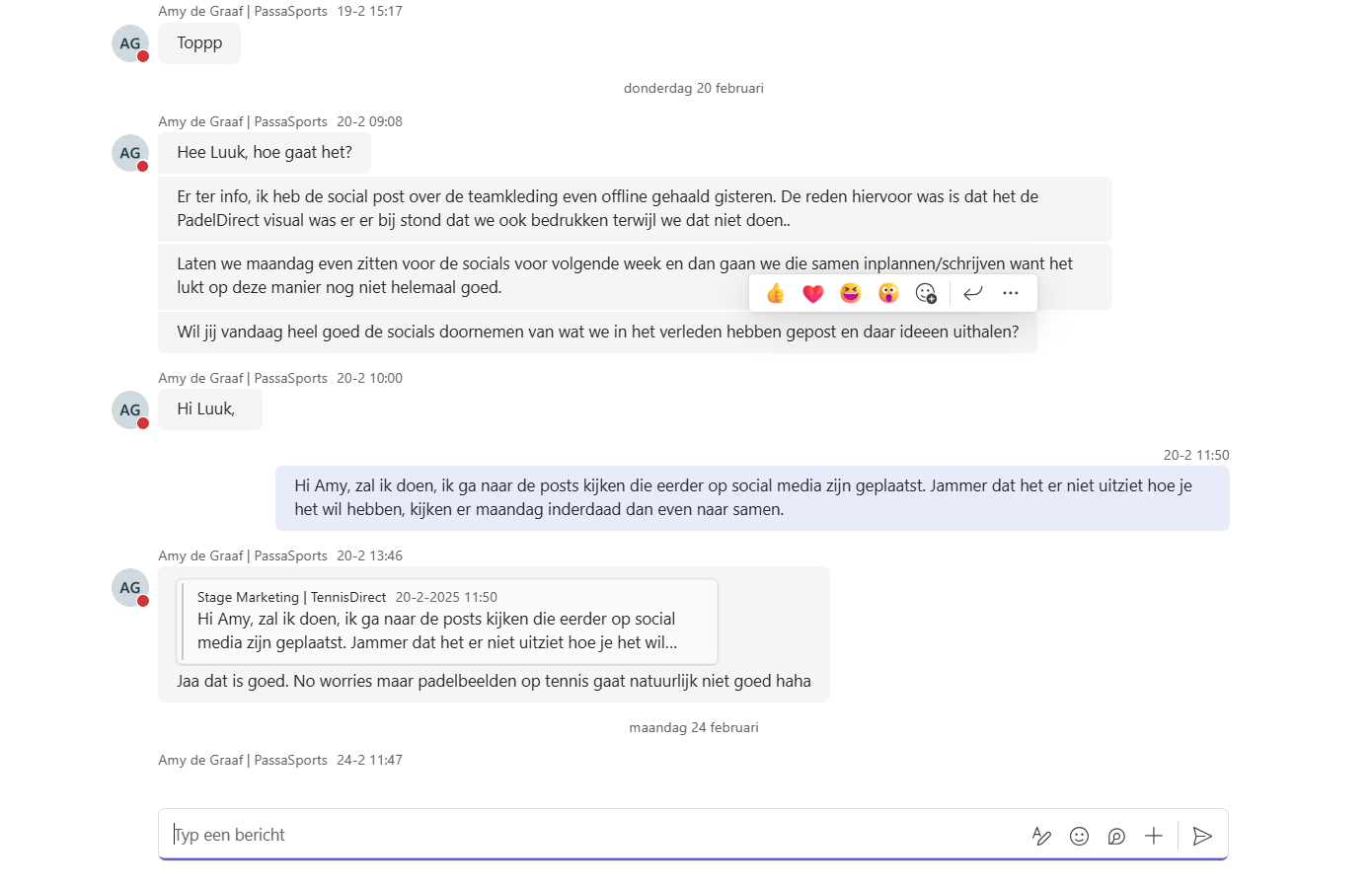Open the emoji picker in compose box
This screenshot has width=1372, height=888.
click(1080, 836)
